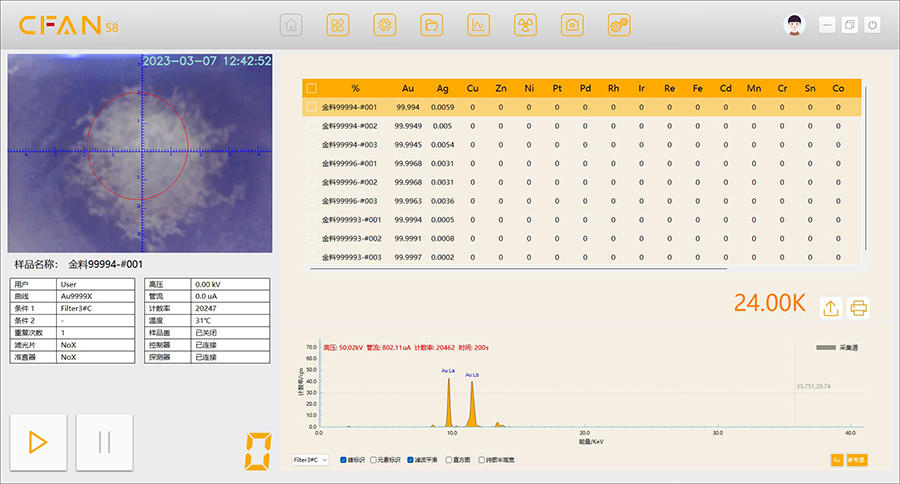Click the orange Au button below spectrum
This screenshot has height=484, width=900.
pos(837,460)
